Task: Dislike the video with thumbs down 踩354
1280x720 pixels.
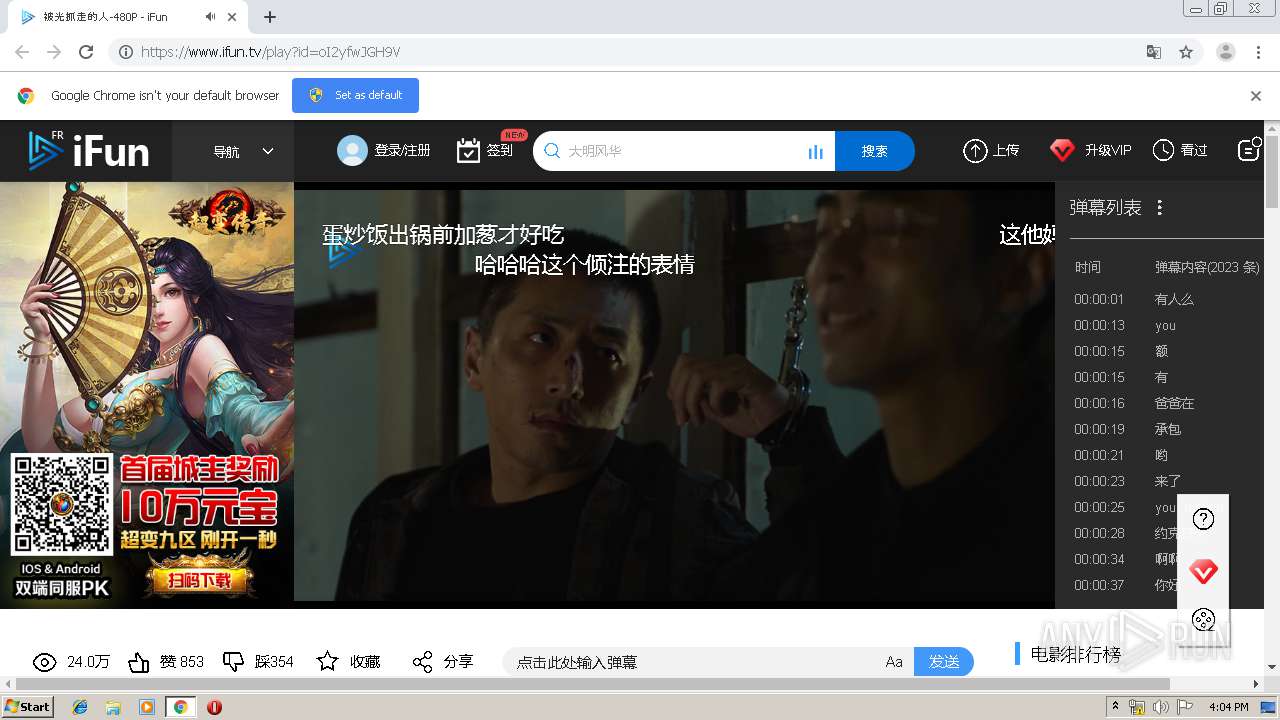Action: pyautogui.click(x=233, y=662)
